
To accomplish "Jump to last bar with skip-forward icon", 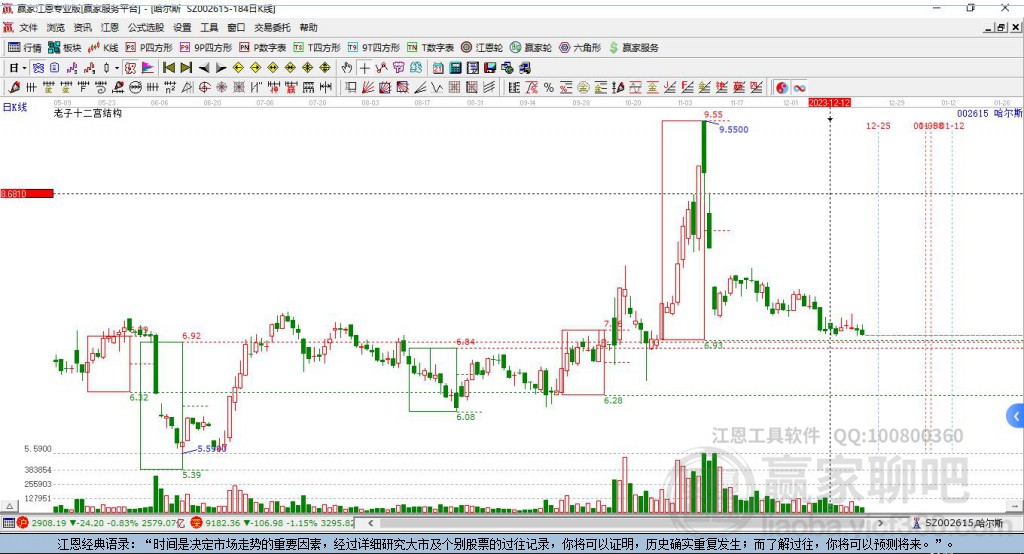I will click(186, 68).
